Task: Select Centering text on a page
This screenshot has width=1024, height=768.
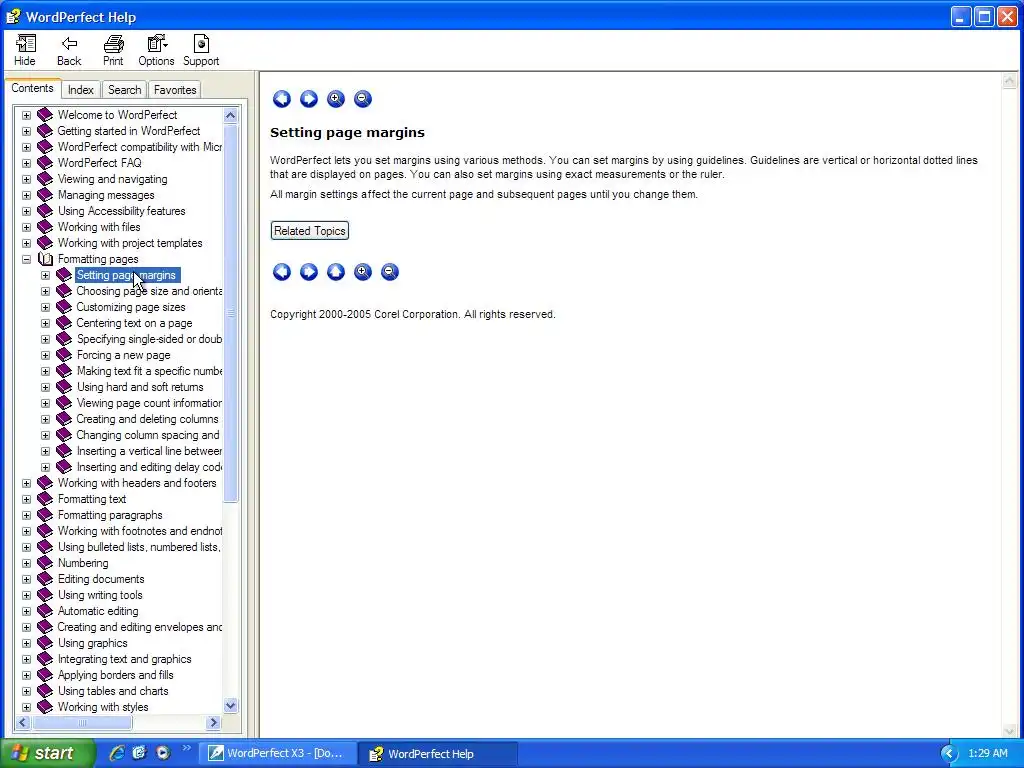Action: point(134,323)
